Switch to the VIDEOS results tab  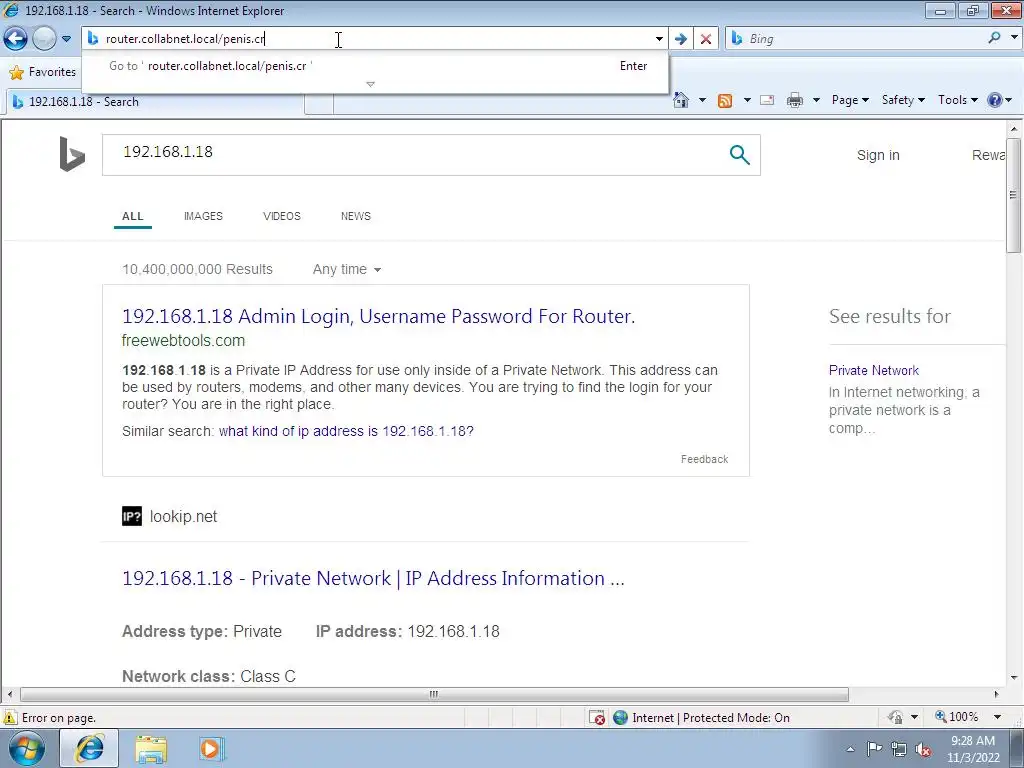point(281,216)
